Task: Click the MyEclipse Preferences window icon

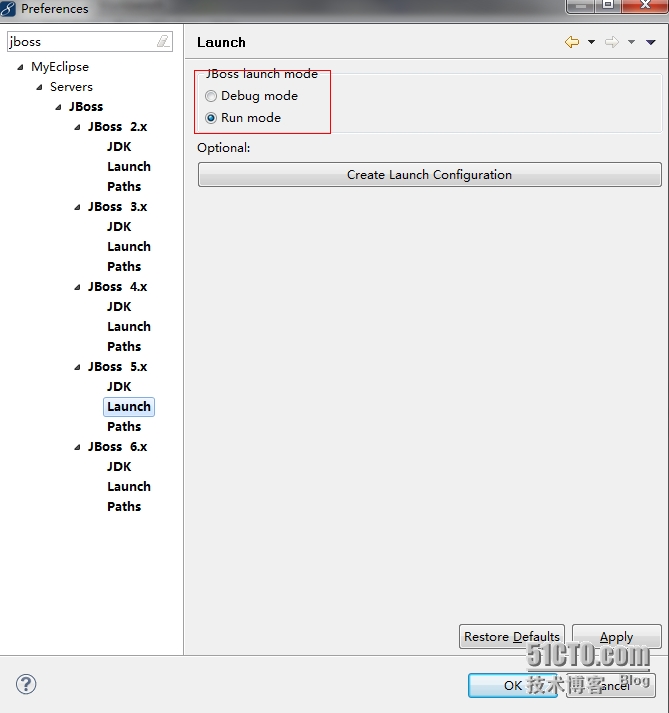Action: point(8,9)
